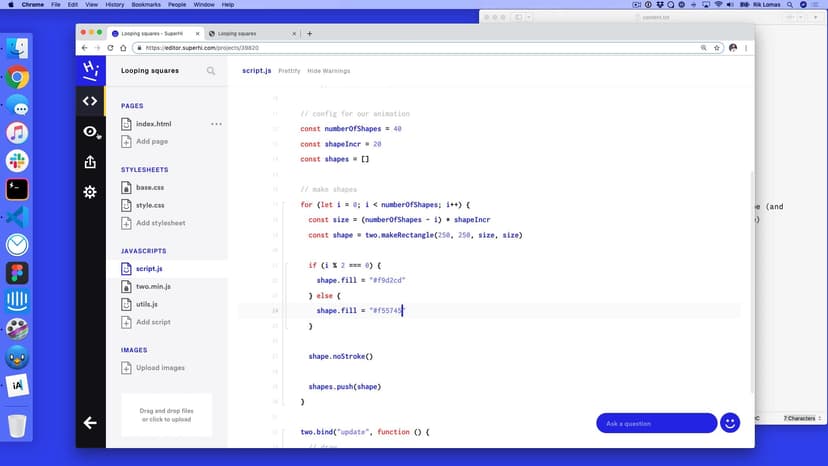Open style.css in the stylesheets list
The image size is (828, 466).
pyautogui.click(x=150, y=205)
